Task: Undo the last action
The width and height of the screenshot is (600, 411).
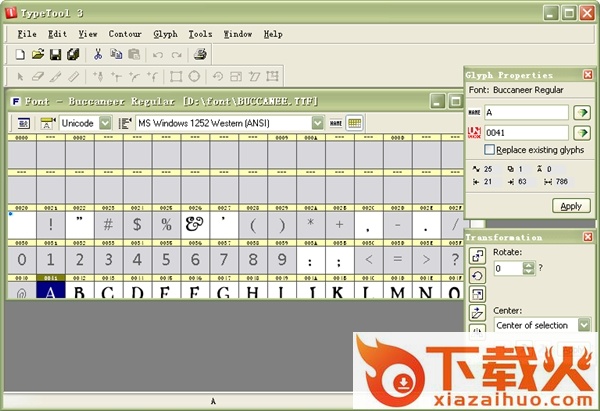Action: 158,55
